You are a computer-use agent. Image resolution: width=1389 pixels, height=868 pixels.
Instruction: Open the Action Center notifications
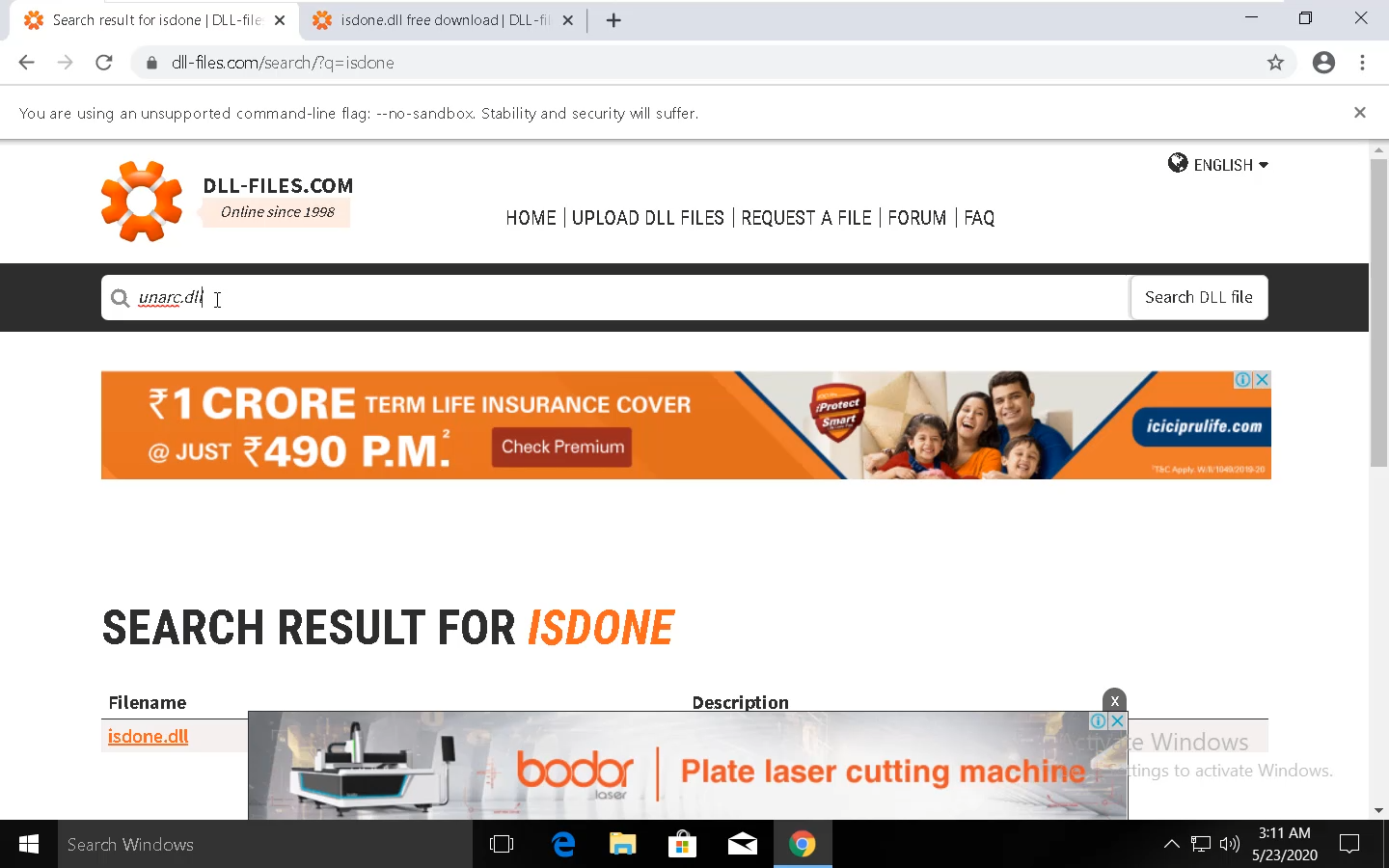click(x=1349, y=845)
